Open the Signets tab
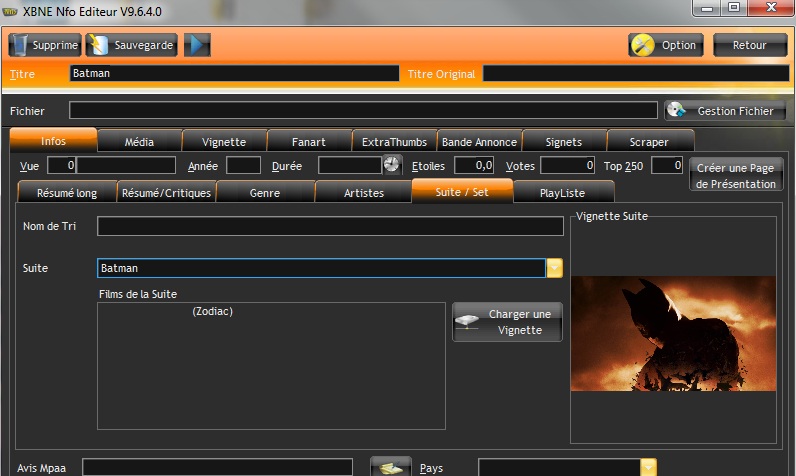796x476 pixels. [564, 142]
